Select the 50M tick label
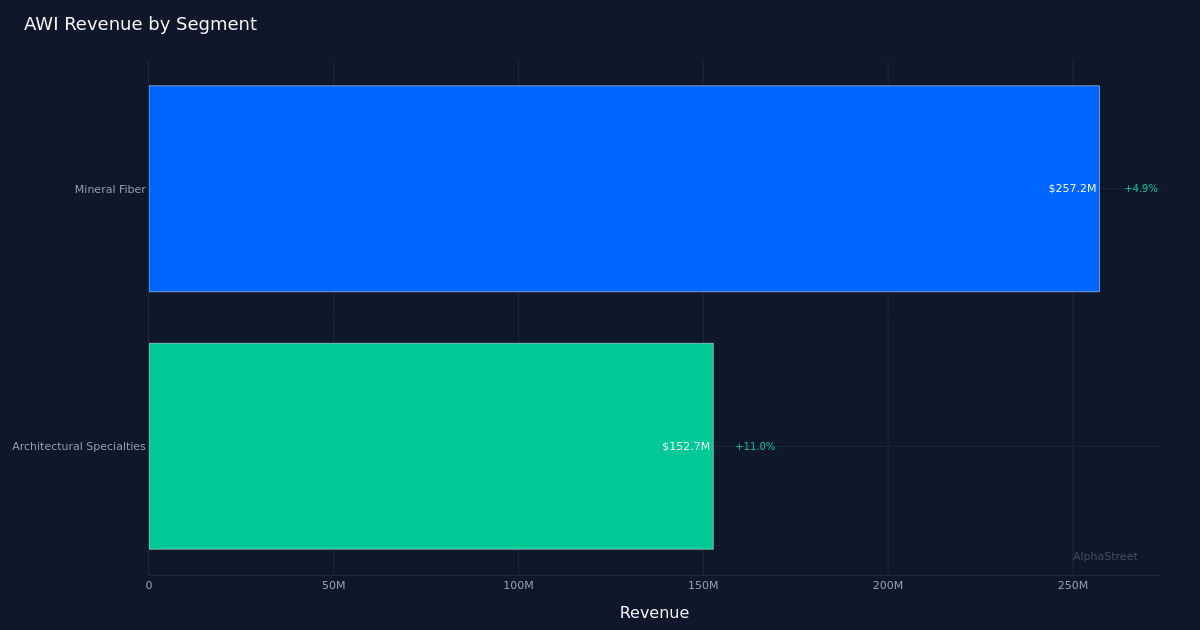This screenshot has width=1200, height=630. pyautogui.click(x=334, y=585)
